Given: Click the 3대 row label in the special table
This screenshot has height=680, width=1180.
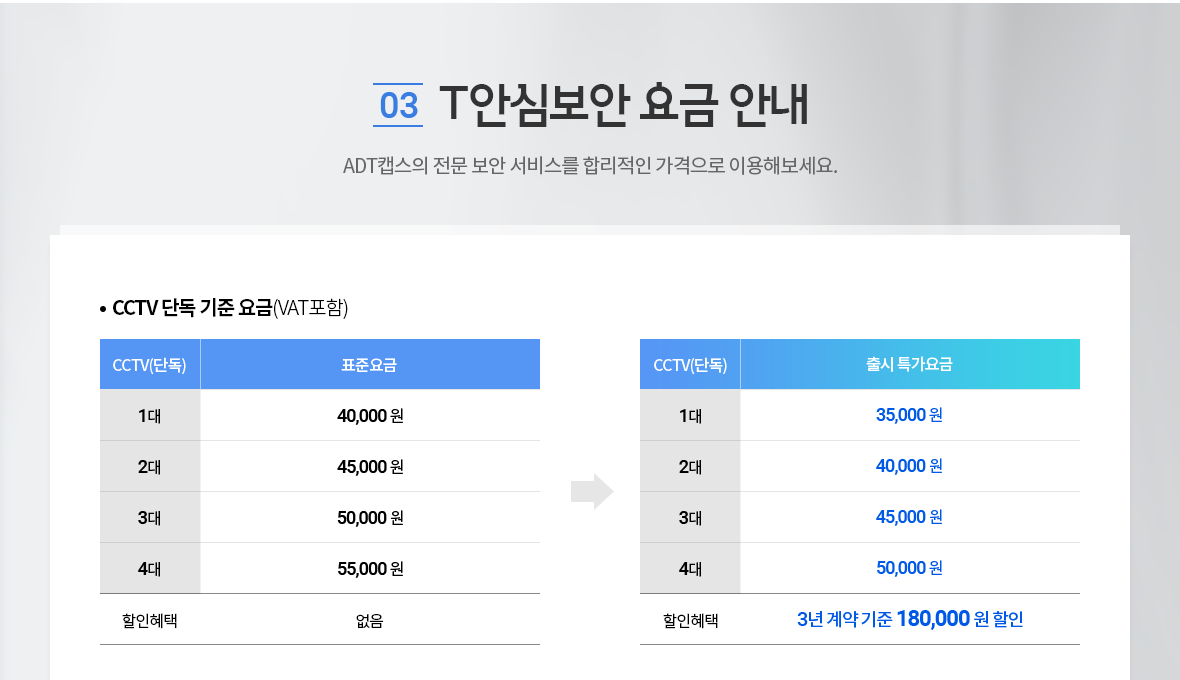Looking at the screenshot, I should 690,517.
